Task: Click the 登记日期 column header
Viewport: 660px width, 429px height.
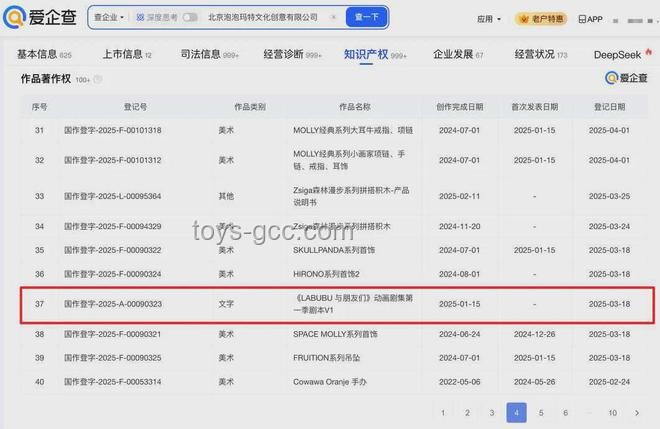Action: point(609,107)
